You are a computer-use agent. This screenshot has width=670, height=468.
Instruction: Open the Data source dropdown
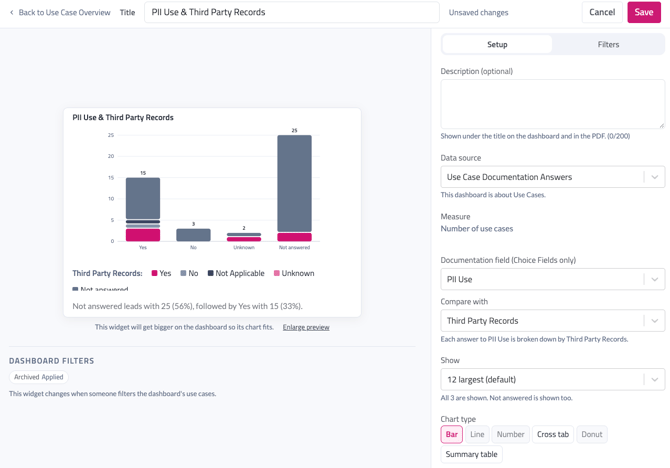pyautogui.click(x=552, y=177)
